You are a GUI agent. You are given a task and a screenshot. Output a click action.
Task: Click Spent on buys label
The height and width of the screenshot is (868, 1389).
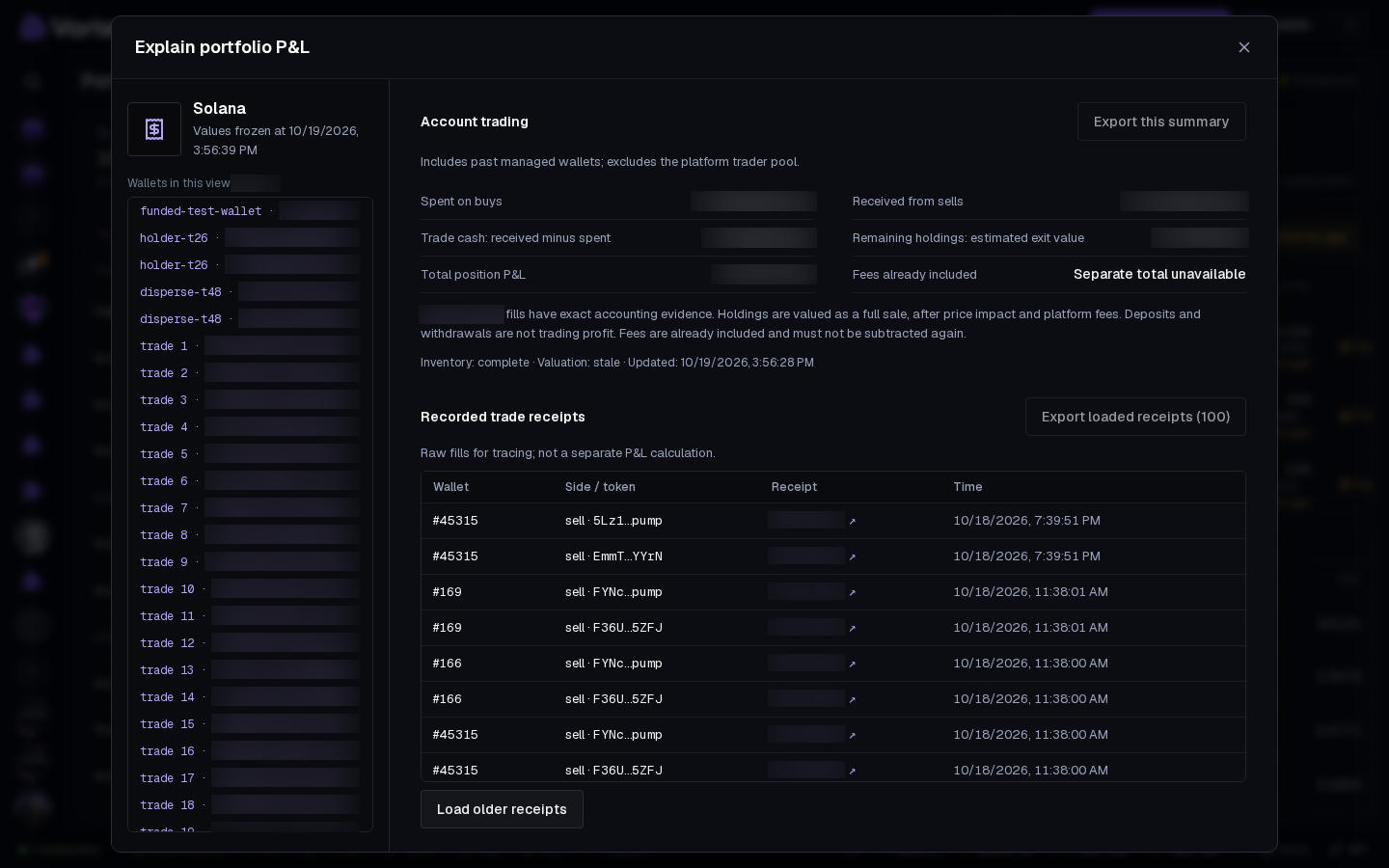(461, 202)
